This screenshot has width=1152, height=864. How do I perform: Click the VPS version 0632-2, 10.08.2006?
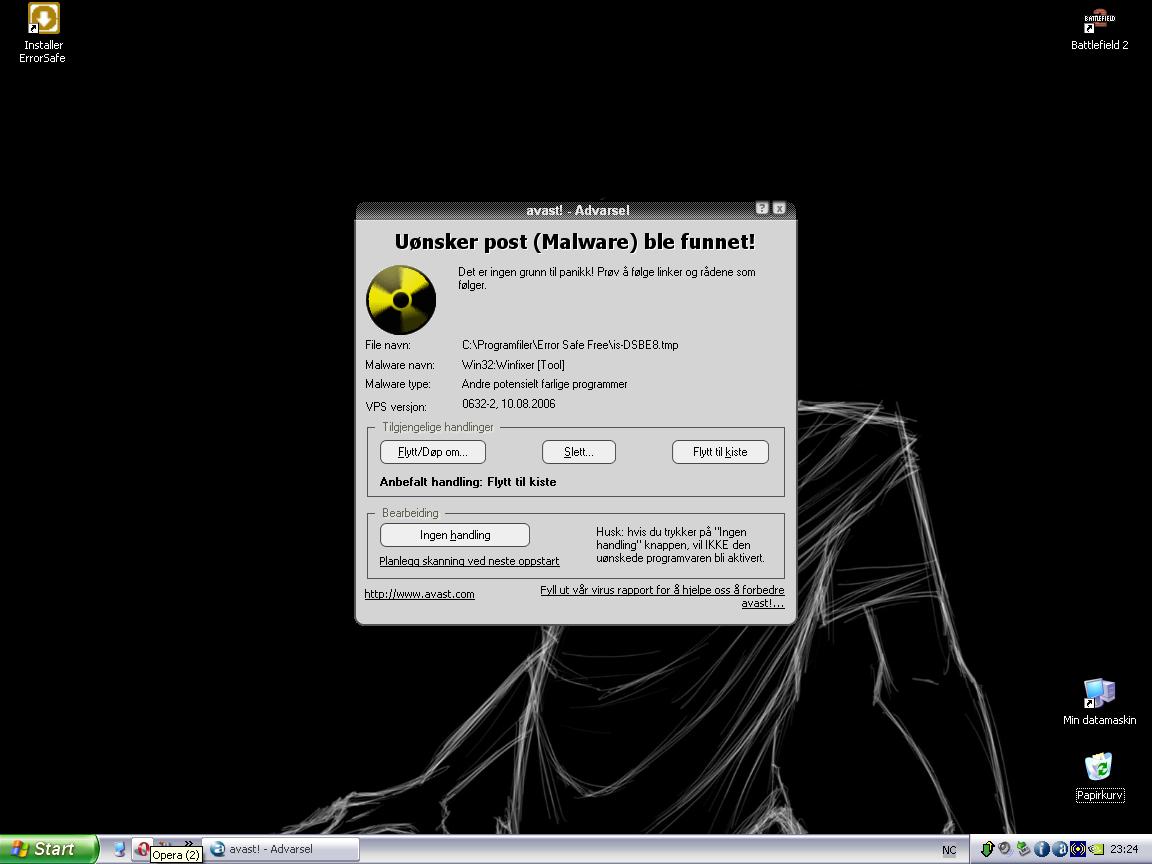(x=508, y=404)
